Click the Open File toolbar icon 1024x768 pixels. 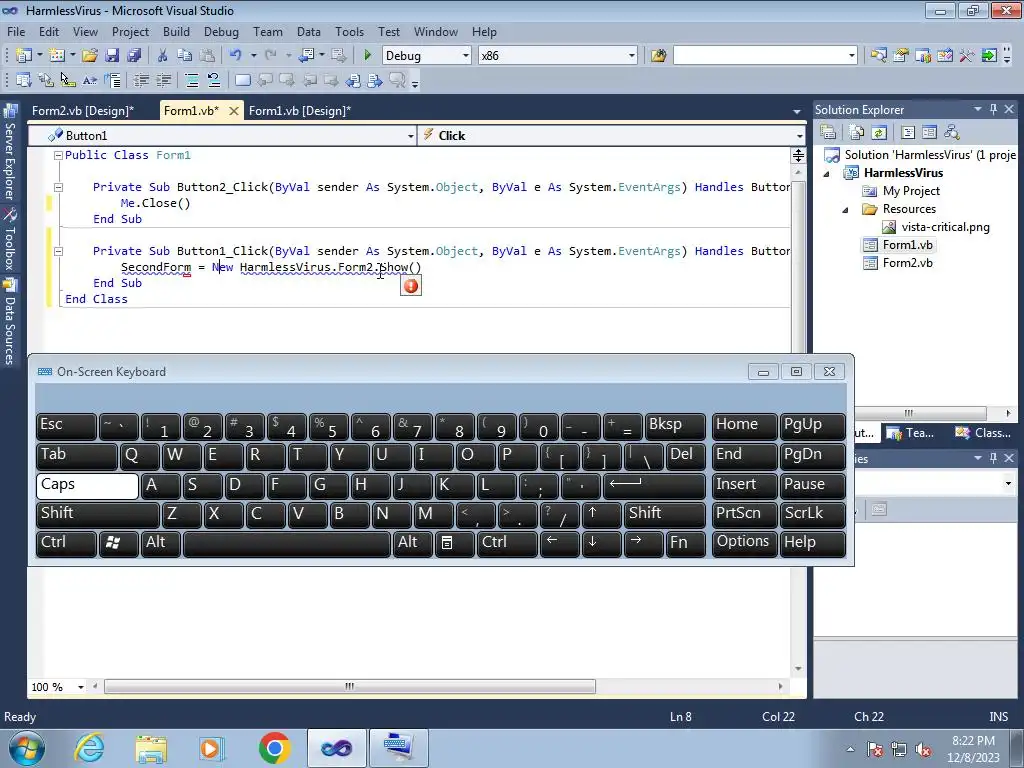coord(89,56)
